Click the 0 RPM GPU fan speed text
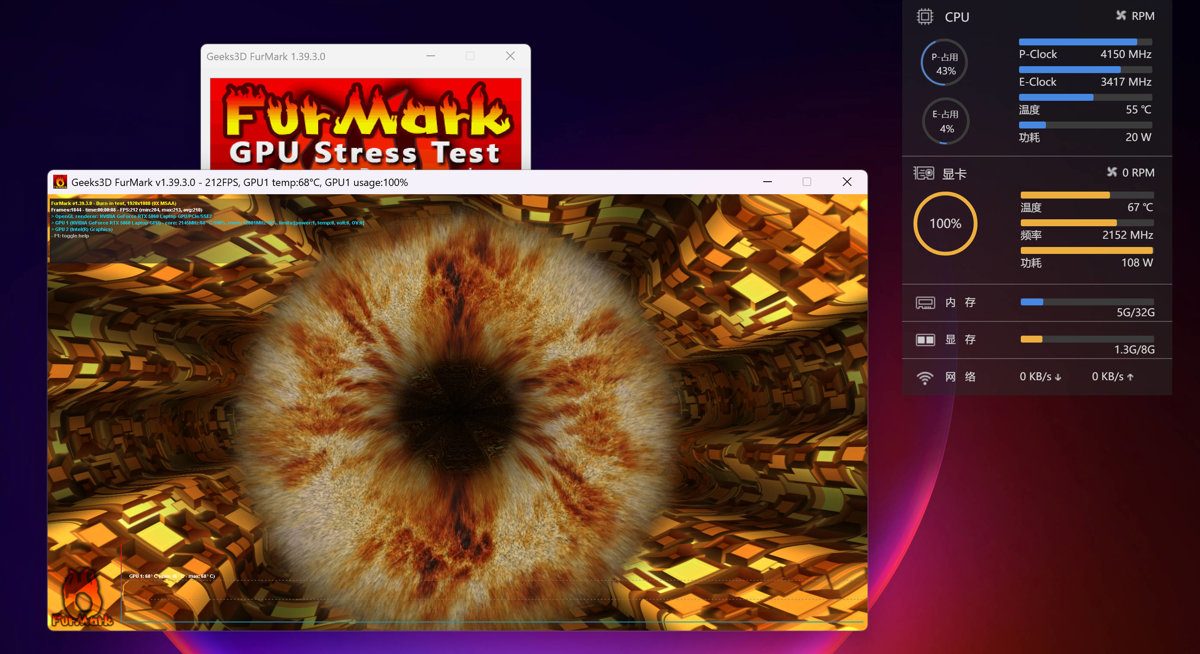1200x654 pixels. [x=1138, y=172]
